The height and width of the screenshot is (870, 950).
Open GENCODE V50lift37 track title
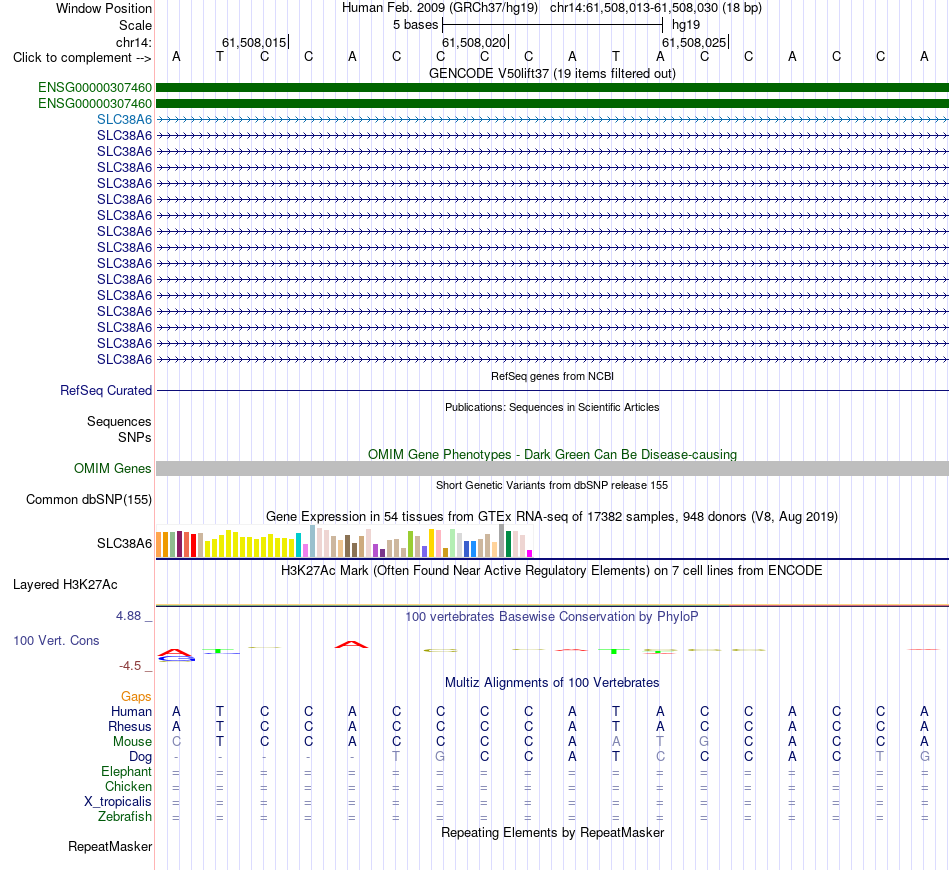[552, 74]
